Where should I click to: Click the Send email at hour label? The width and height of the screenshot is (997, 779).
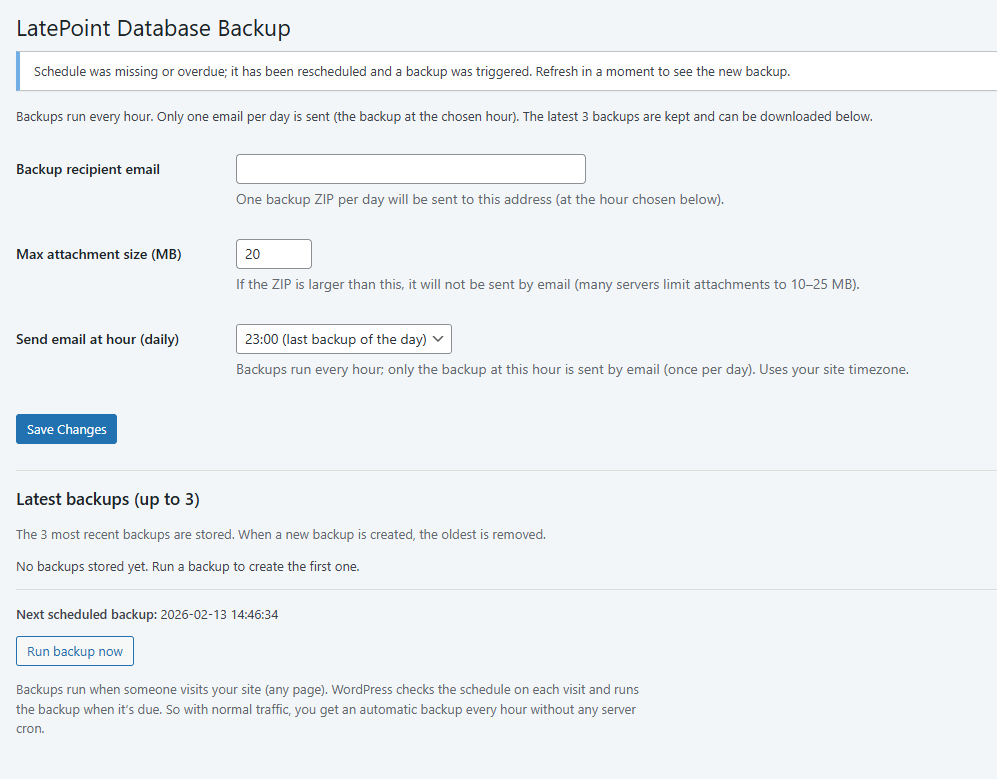(x=96, y=339)
